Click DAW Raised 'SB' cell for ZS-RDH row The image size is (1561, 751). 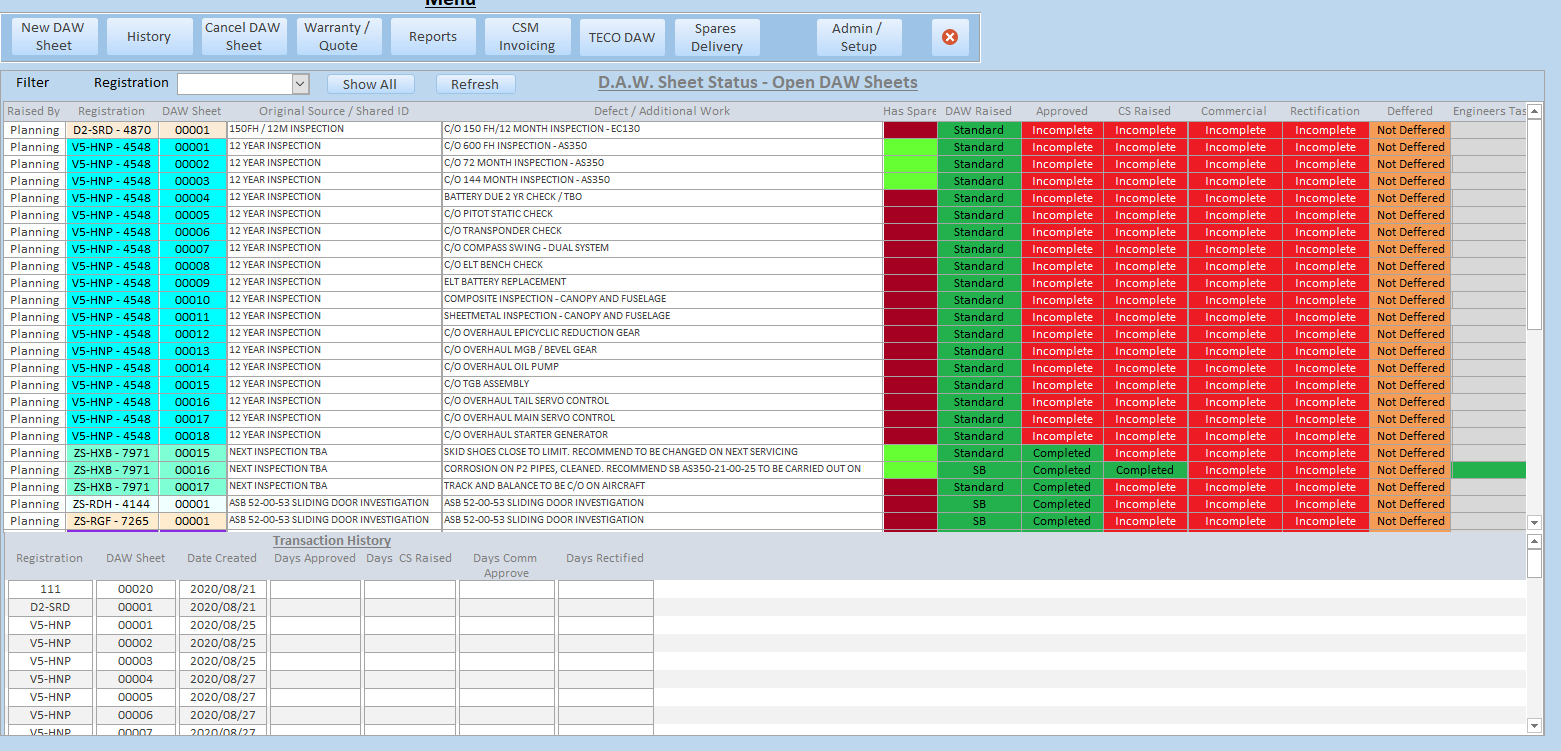click(x=979, y=504)
